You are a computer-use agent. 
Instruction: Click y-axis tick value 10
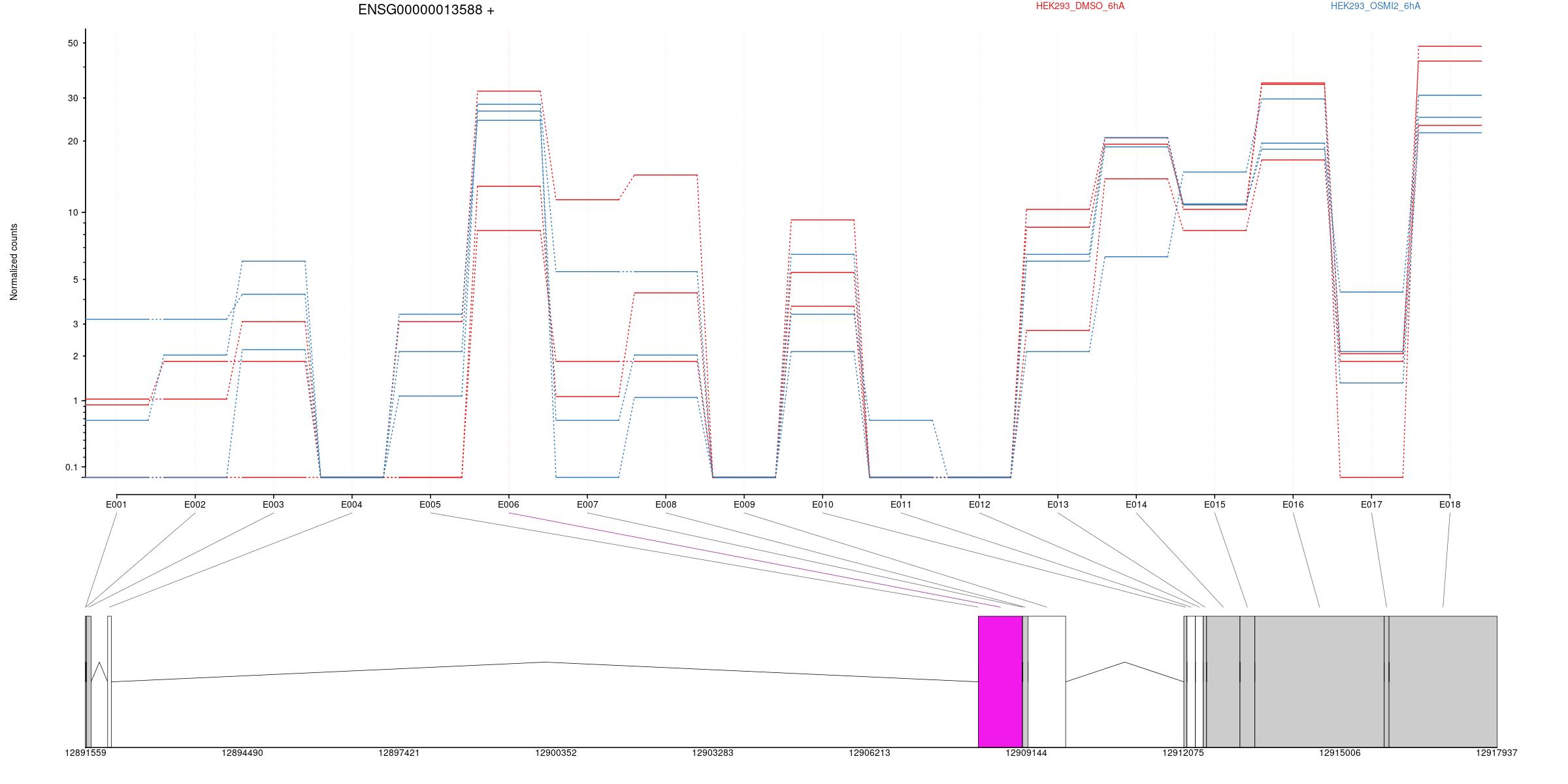click(73, 212)
